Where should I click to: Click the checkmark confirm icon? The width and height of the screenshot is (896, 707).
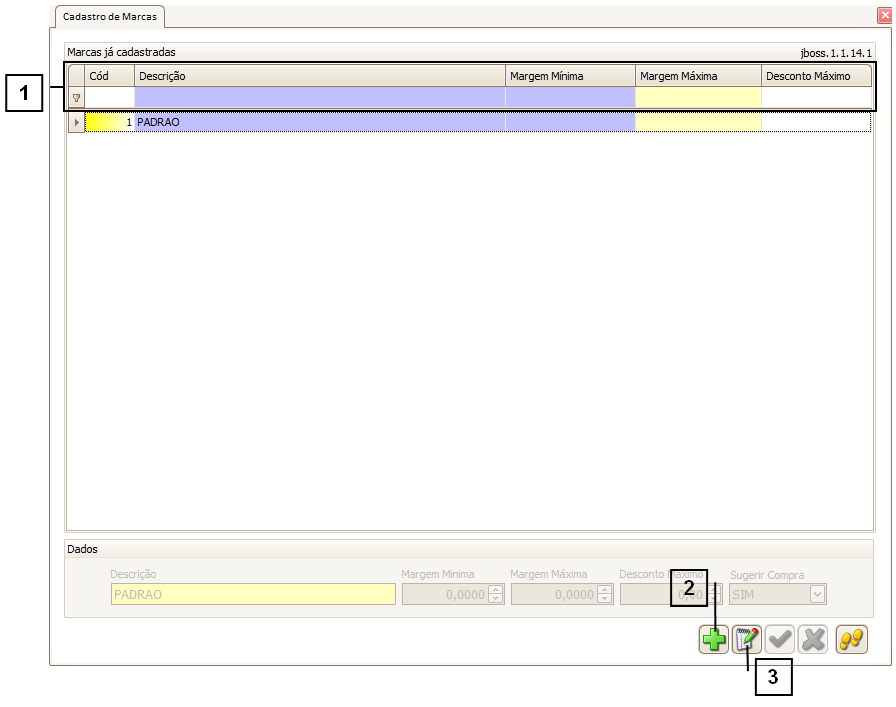[780, 640]
